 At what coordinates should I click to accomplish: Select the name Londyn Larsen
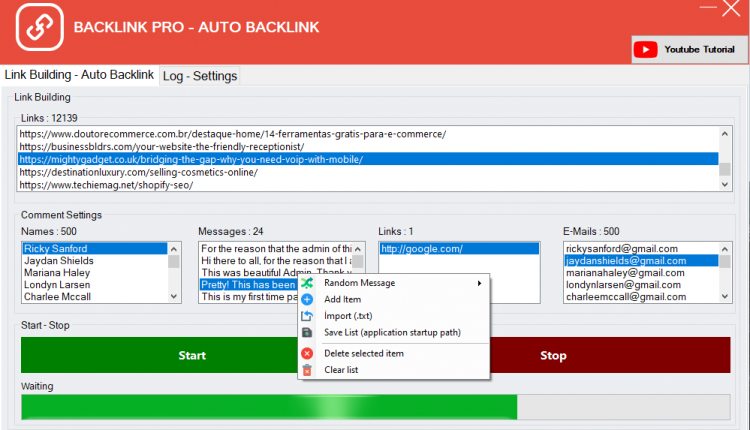(95, 285)
